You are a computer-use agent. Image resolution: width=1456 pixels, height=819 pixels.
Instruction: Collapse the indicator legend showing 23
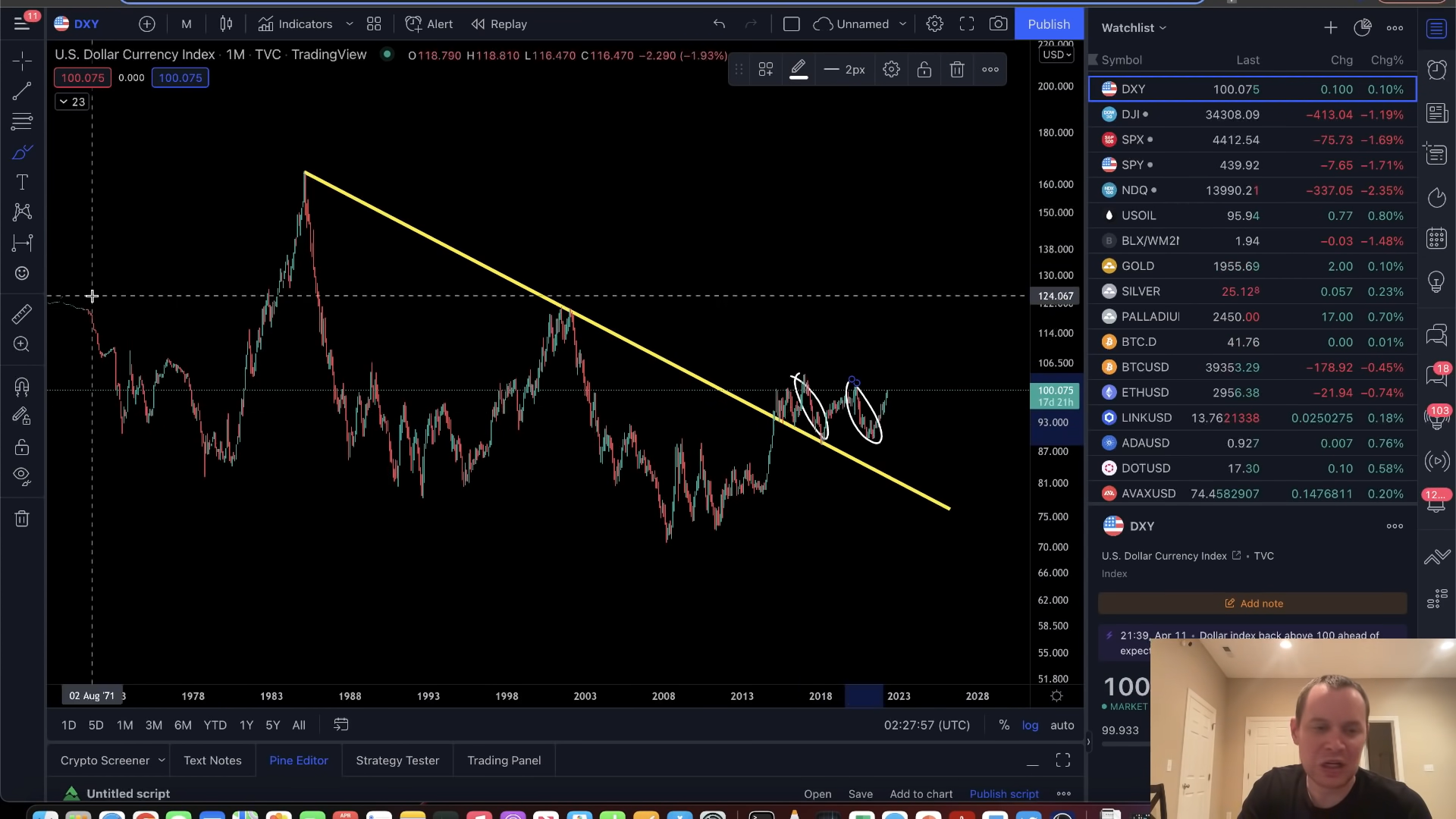point(72,102)
